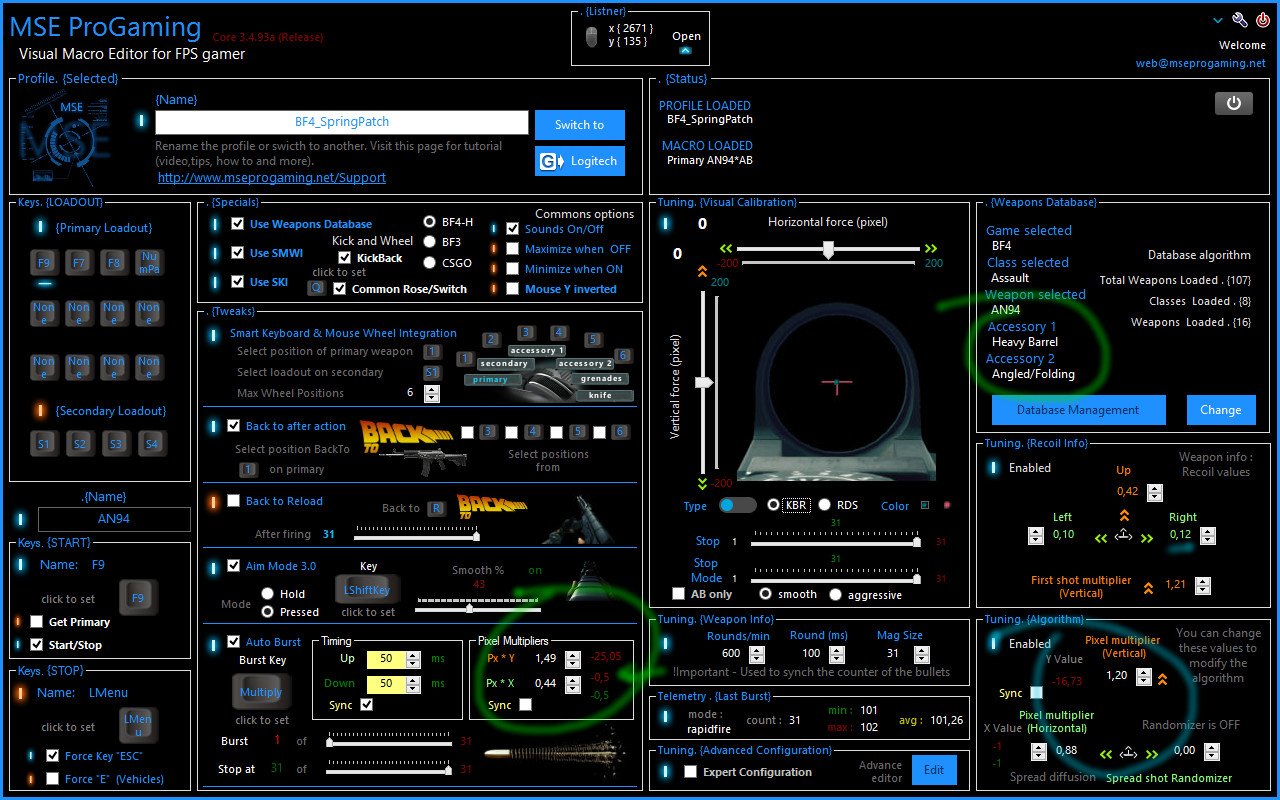The height and width of the screenshot is (800, 1280).
Task: Select the S2 key in Secondary Loadout
Action: pos(79,443)
